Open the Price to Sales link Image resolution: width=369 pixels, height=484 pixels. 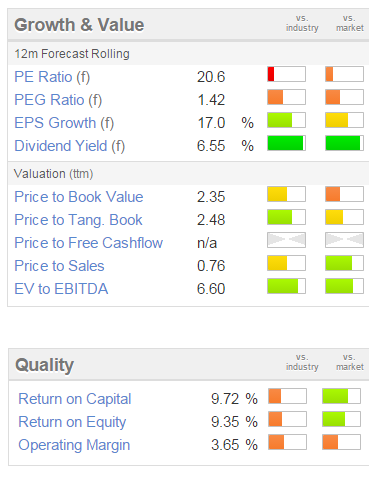pos(59,266)
